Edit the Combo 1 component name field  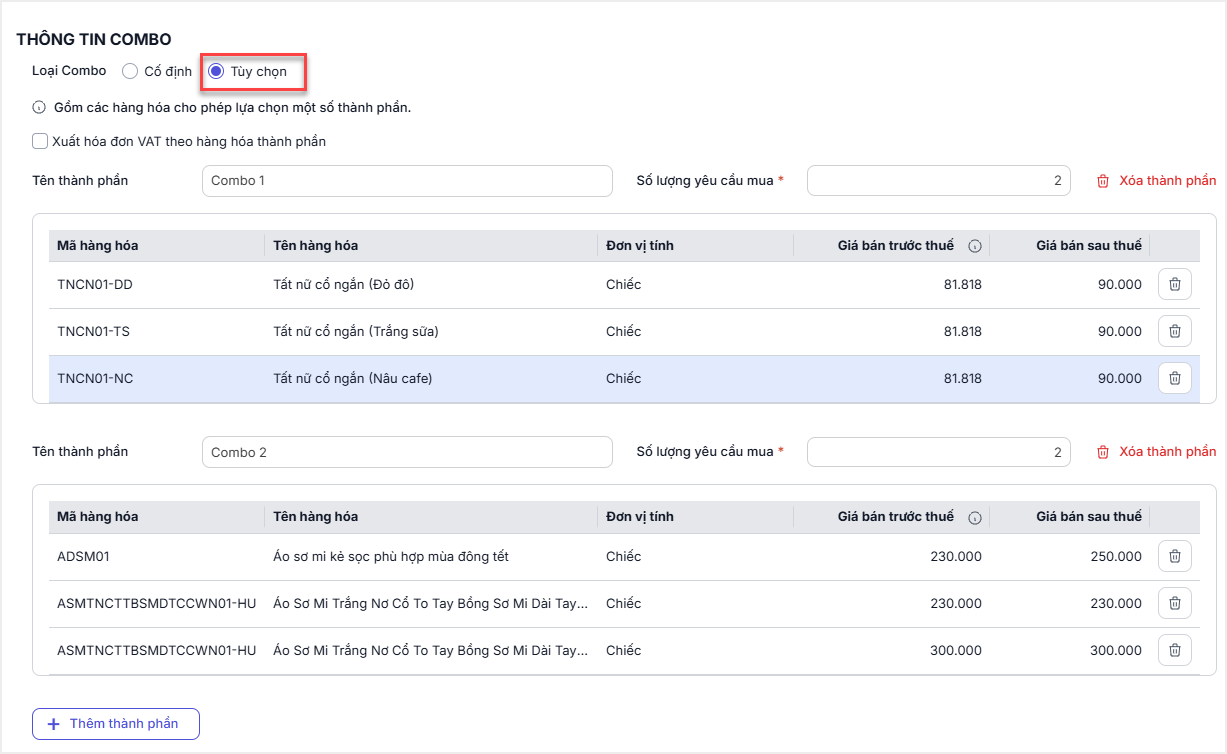click(406, 181)
